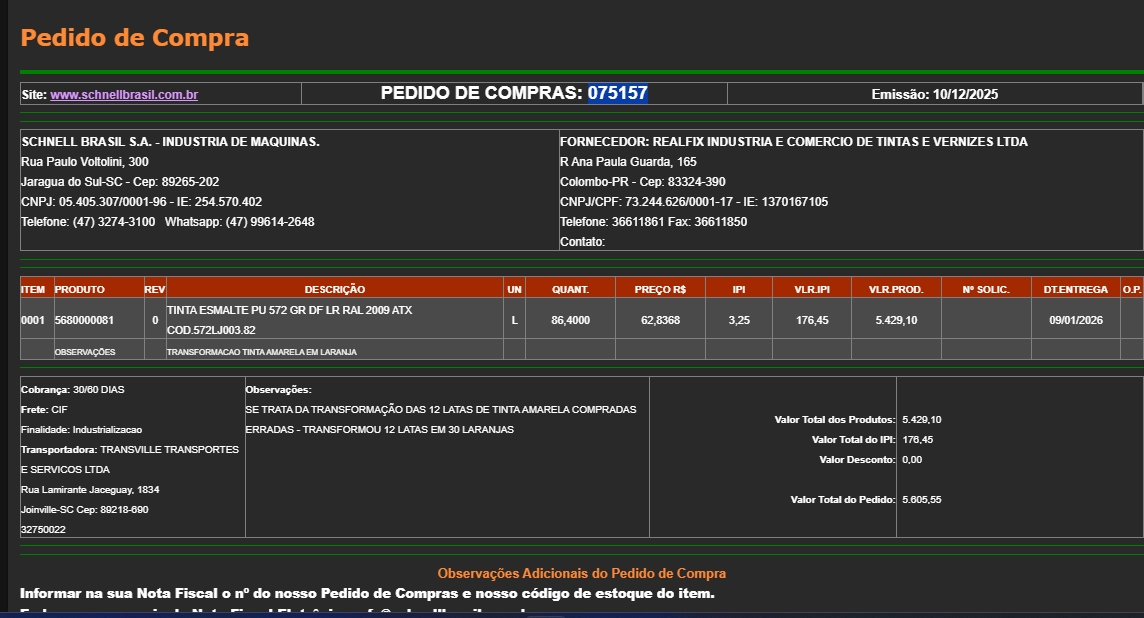The height and width of the screenshot is (618, 1144).
Task: Click the FORNECEDOR Realfix name line
Action: point(793,142)
